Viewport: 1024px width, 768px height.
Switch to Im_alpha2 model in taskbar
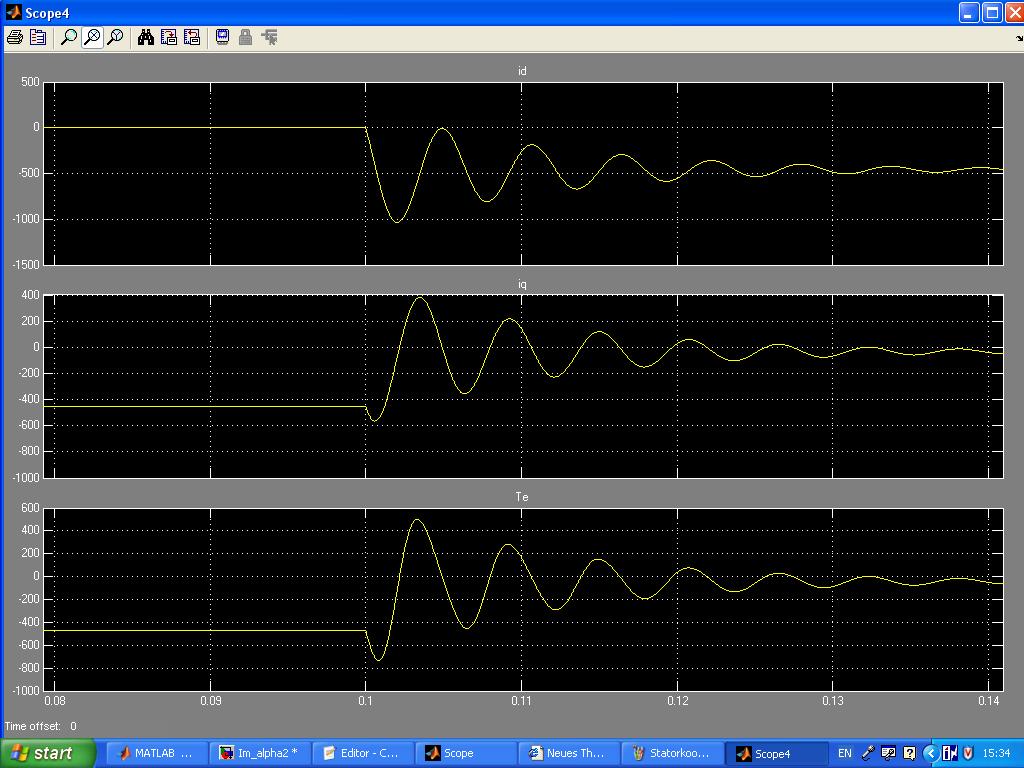pyautogui.click(x=260, y=753)
